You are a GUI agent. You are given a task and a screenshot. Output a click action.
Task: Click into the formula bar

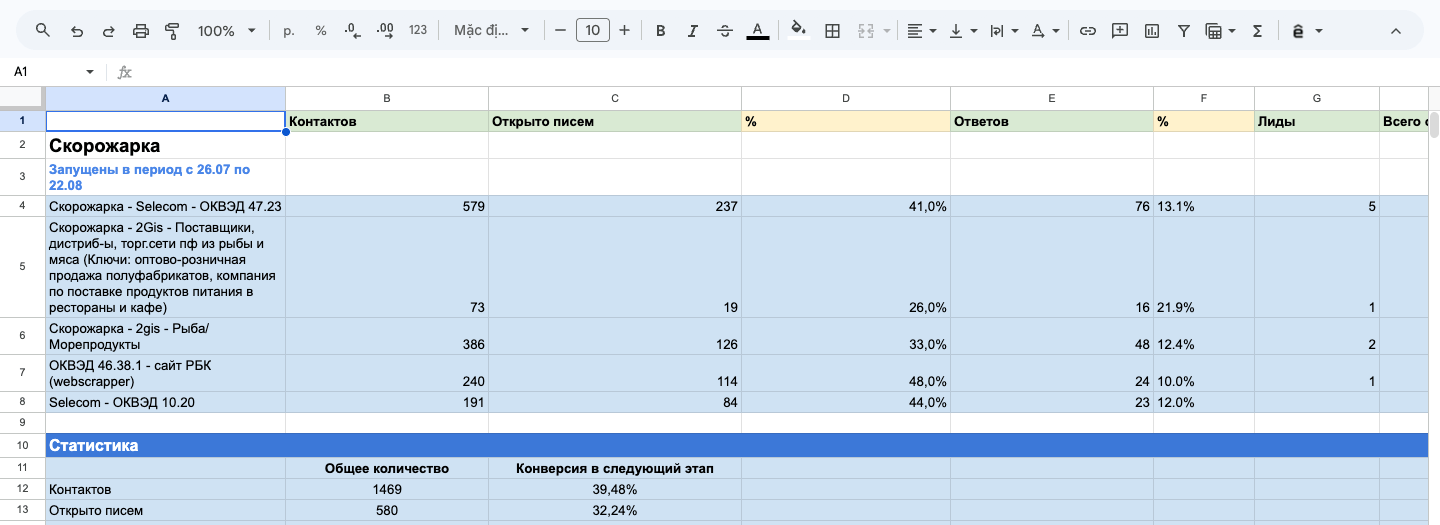pos(780,72)
